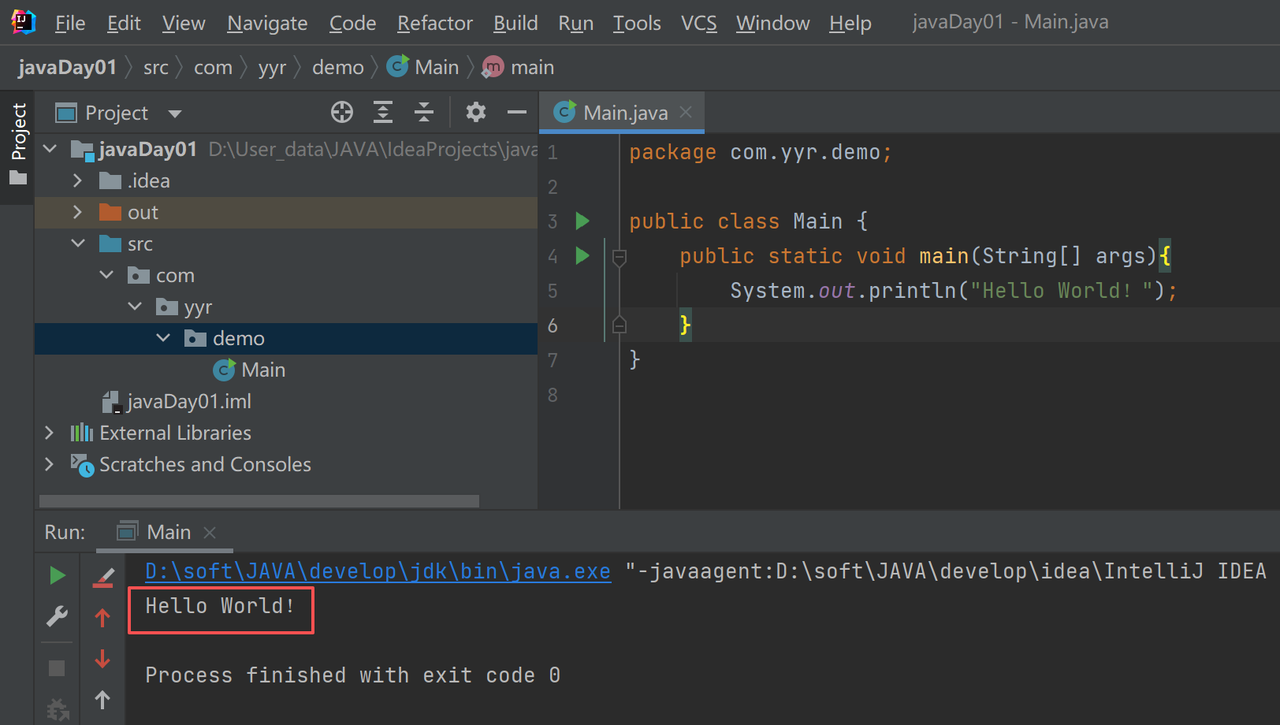Click the red Down the stack trace arrow

click(102, 659)
